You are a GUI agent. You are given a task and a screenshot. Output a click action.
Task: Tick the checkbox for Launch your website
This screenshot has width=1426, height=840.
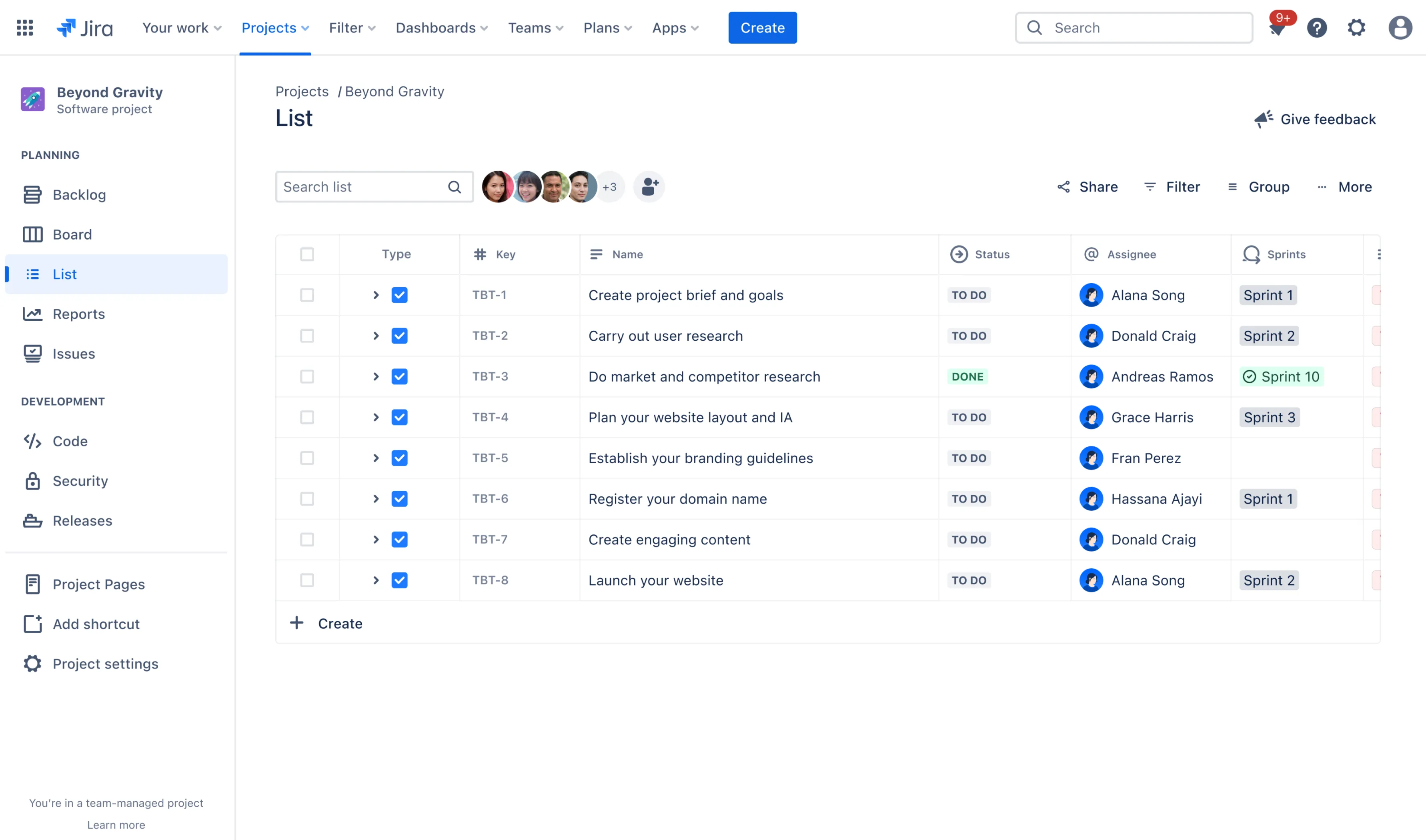[307, 580]
